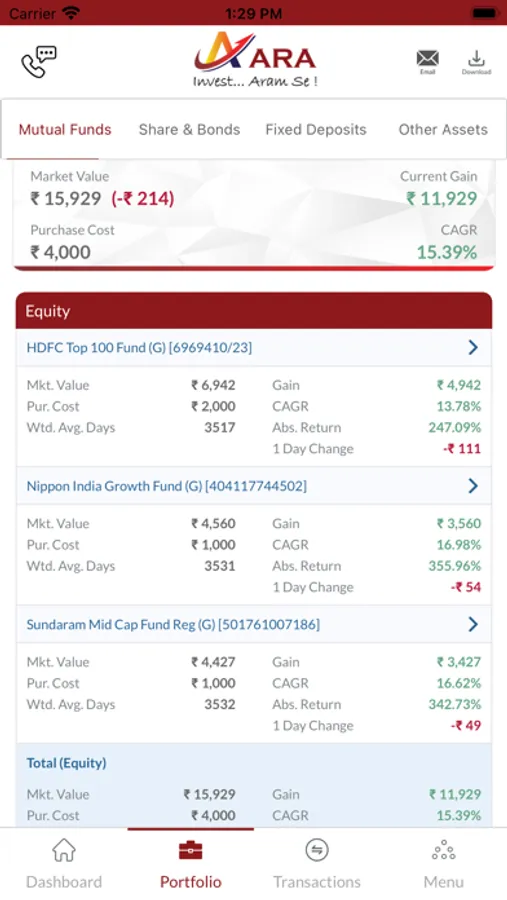Tap Total Equity Gain ₹ 11,929

(x=455, y=794)
